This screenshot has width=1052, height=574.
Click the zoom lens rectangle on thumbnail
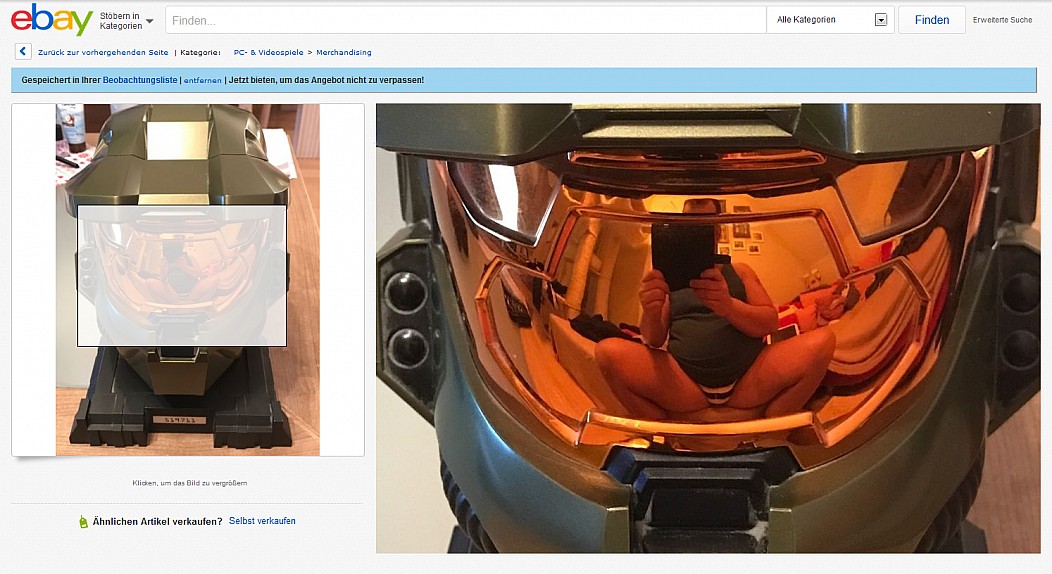(182, 276)
